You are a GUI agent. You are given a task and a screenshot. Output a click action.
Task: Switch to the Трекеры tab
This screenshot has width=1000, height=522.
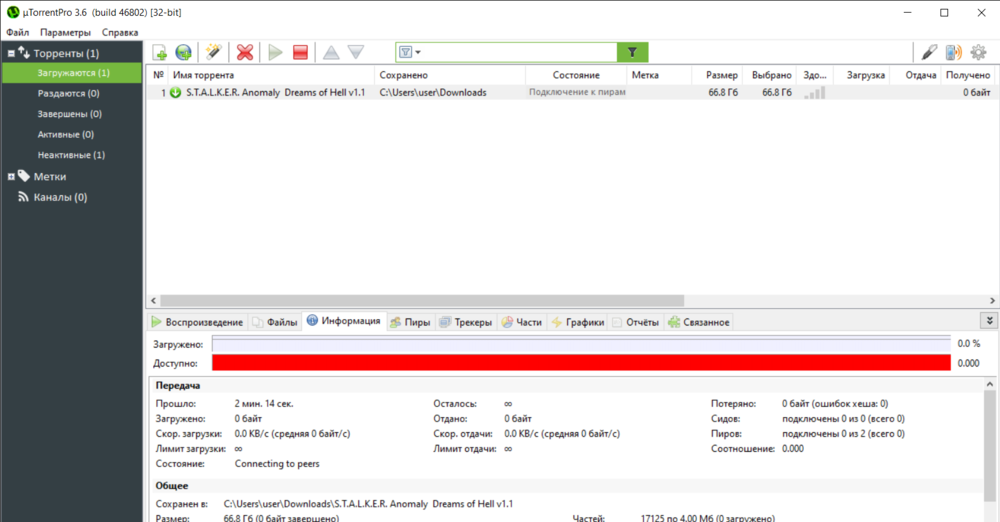click(466, 322)
